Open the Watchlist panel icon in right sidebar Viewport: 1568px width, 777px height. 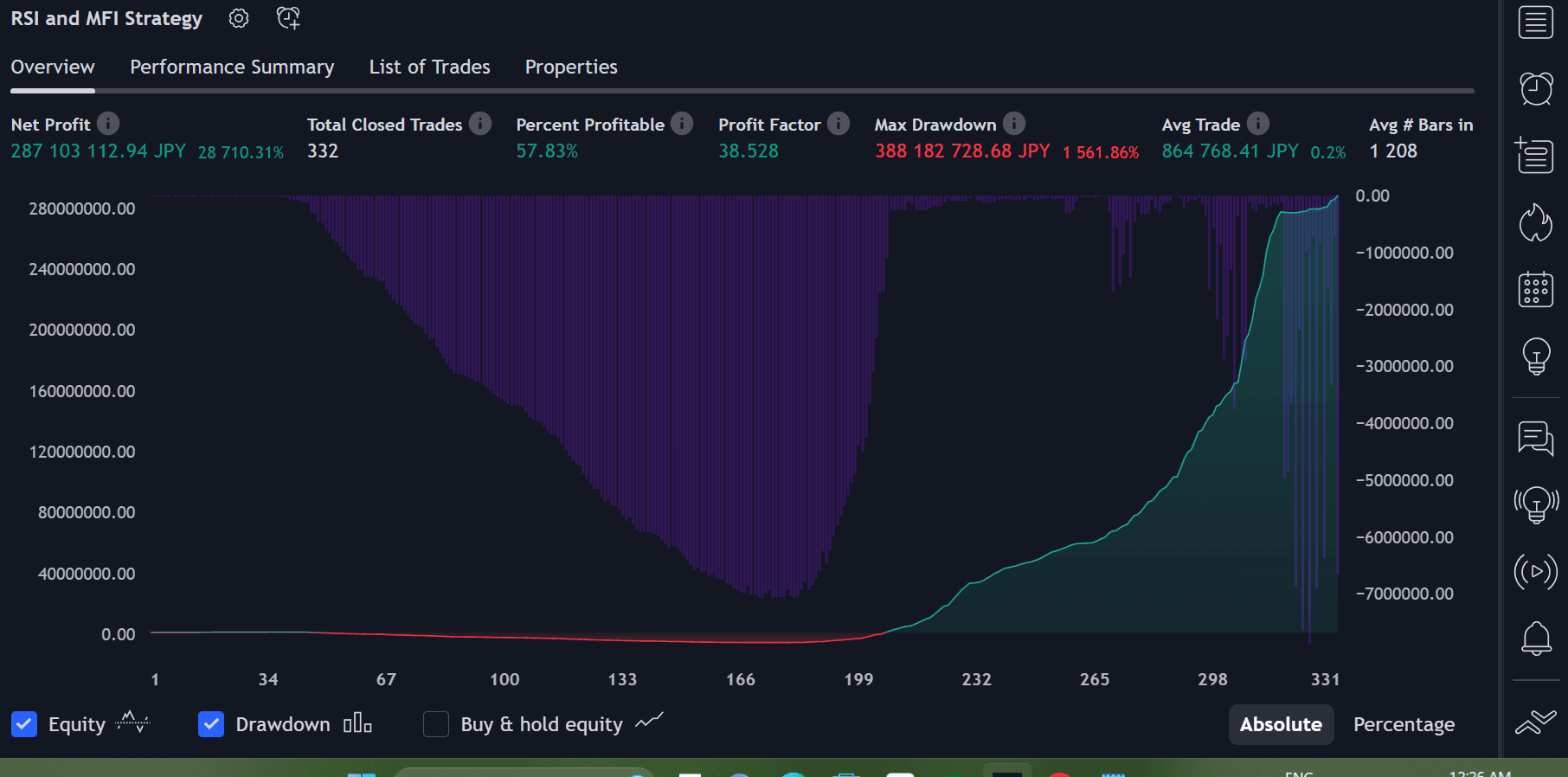(1536, 22)
